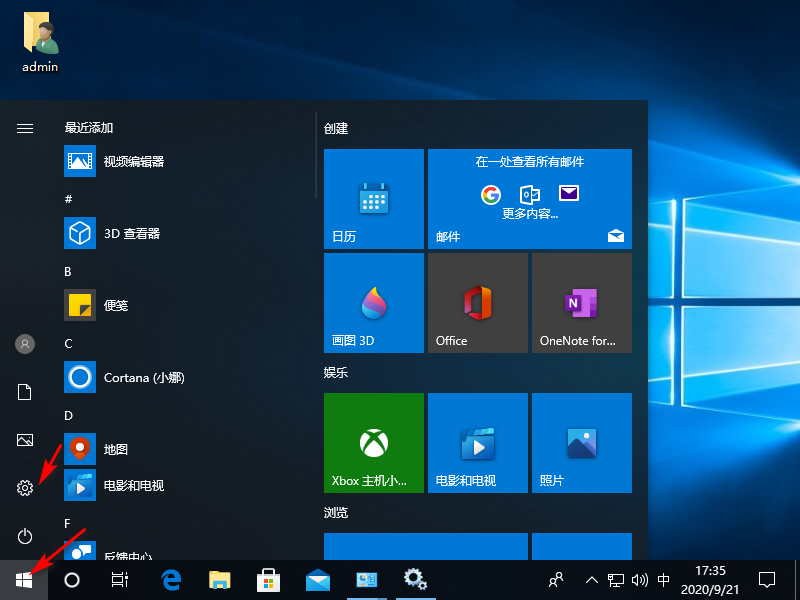Open the 画图 3D tile

coord(374,303)
